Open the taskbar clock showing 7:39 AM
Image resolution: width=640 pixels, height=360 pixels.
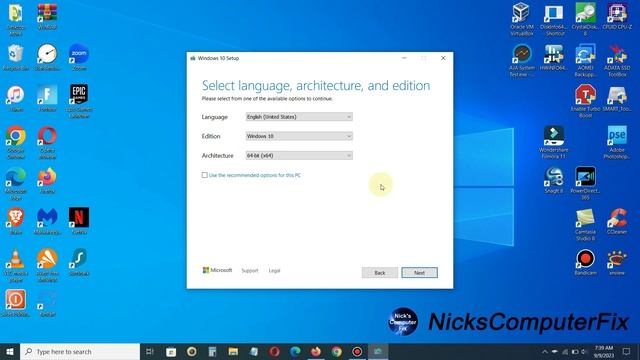[x=604, y=351]
